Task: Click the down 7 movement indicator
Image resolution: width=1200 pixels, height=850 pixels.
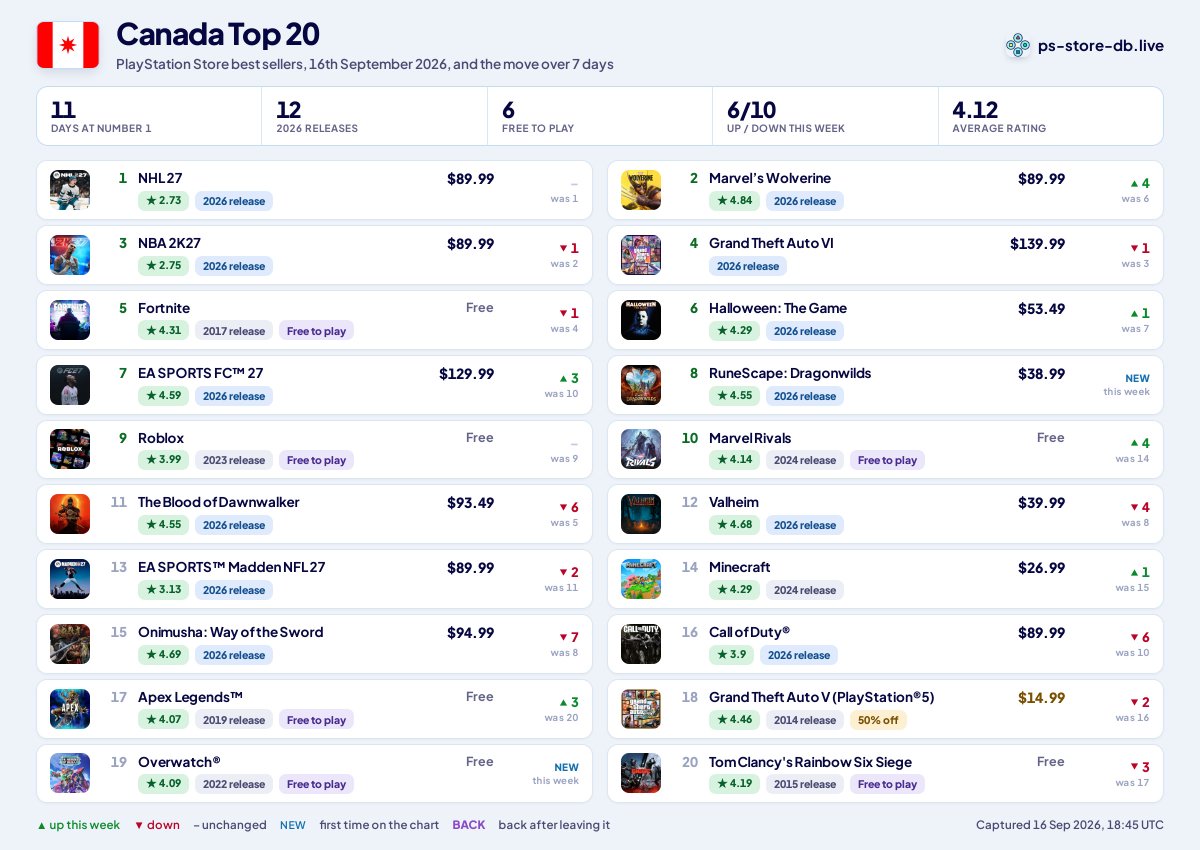Action: click(568, 637)
